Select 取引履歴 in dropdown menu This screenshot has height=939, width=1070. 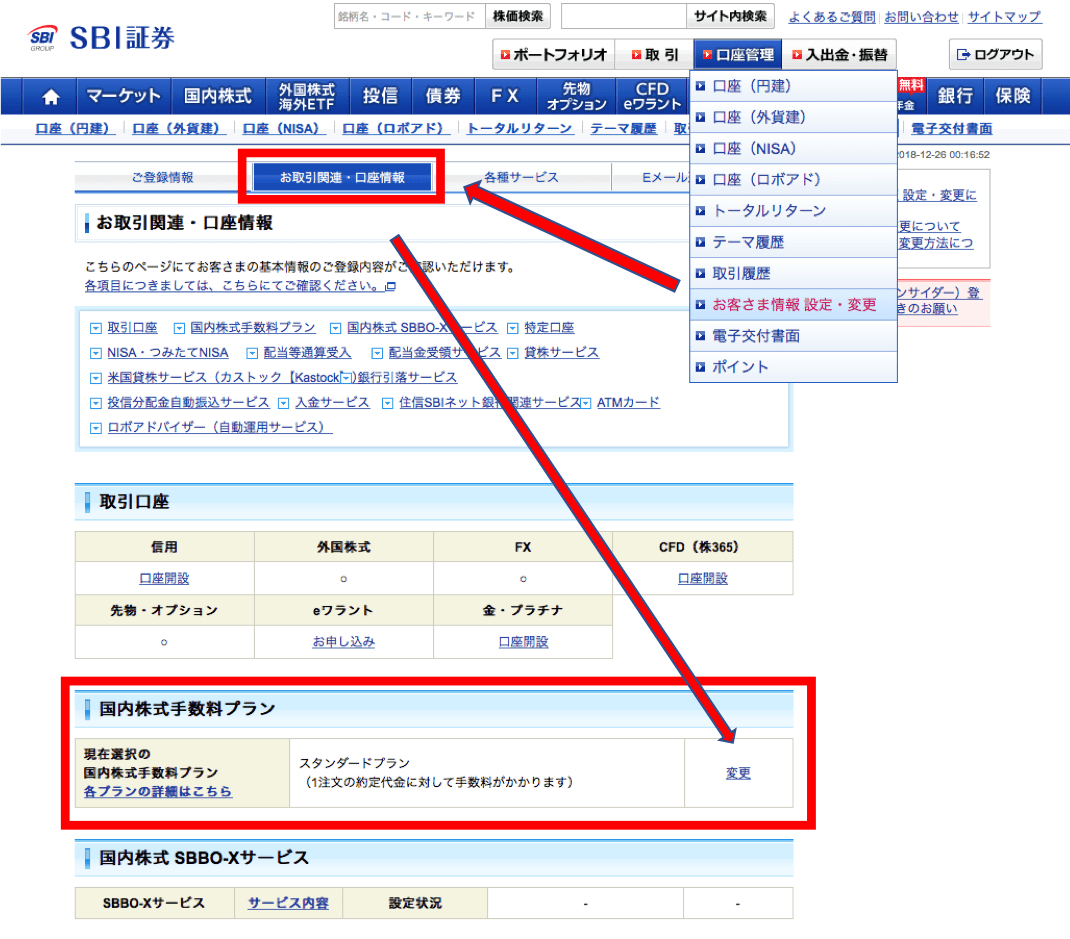(793, 274)
